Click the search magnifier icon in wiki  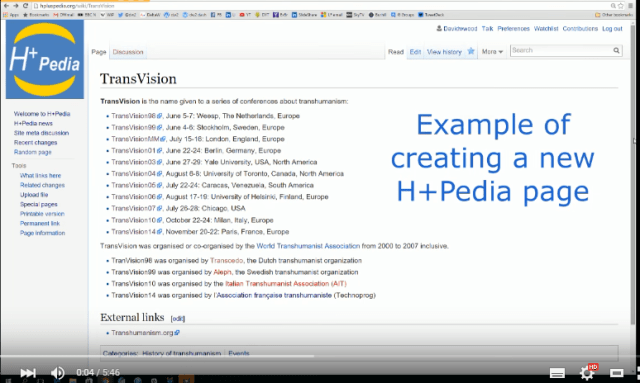616,50
